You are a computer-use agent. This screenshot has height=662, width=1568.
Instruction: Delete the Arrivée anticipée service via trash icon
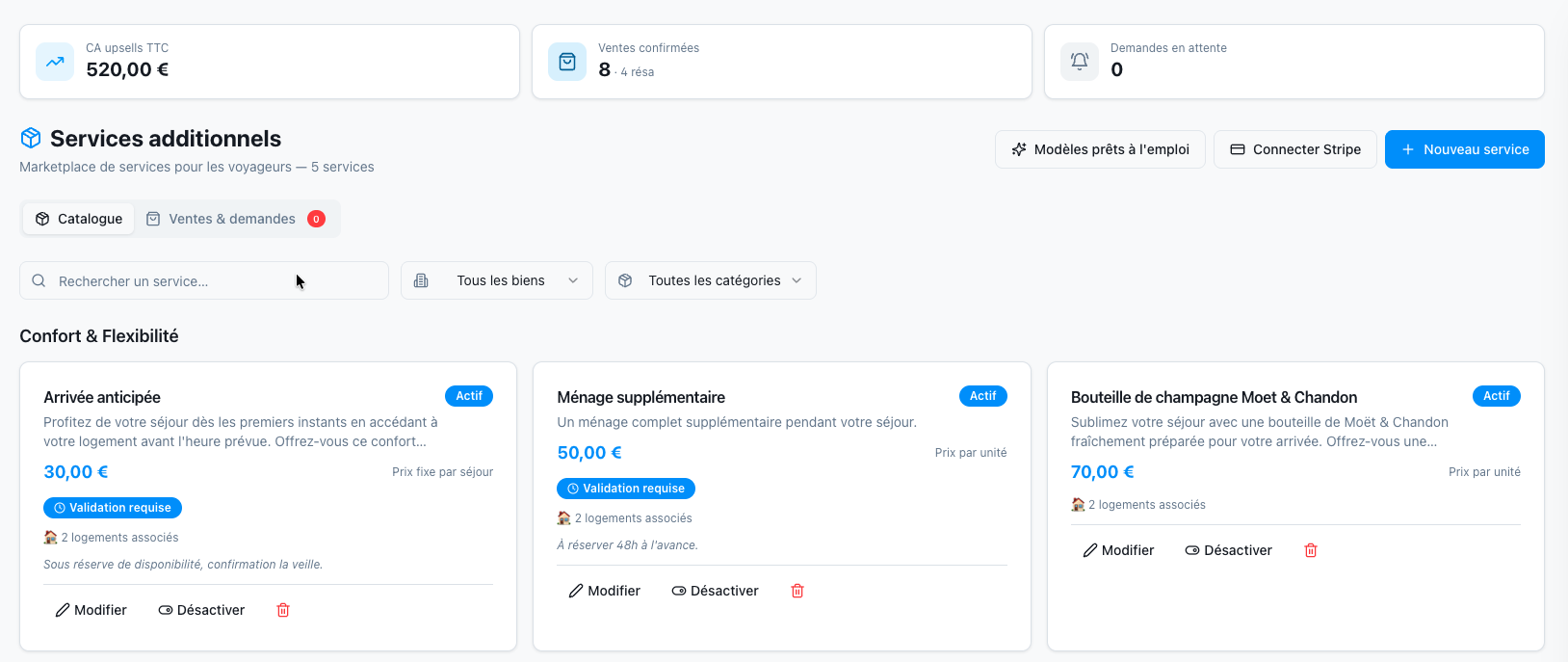283,610
